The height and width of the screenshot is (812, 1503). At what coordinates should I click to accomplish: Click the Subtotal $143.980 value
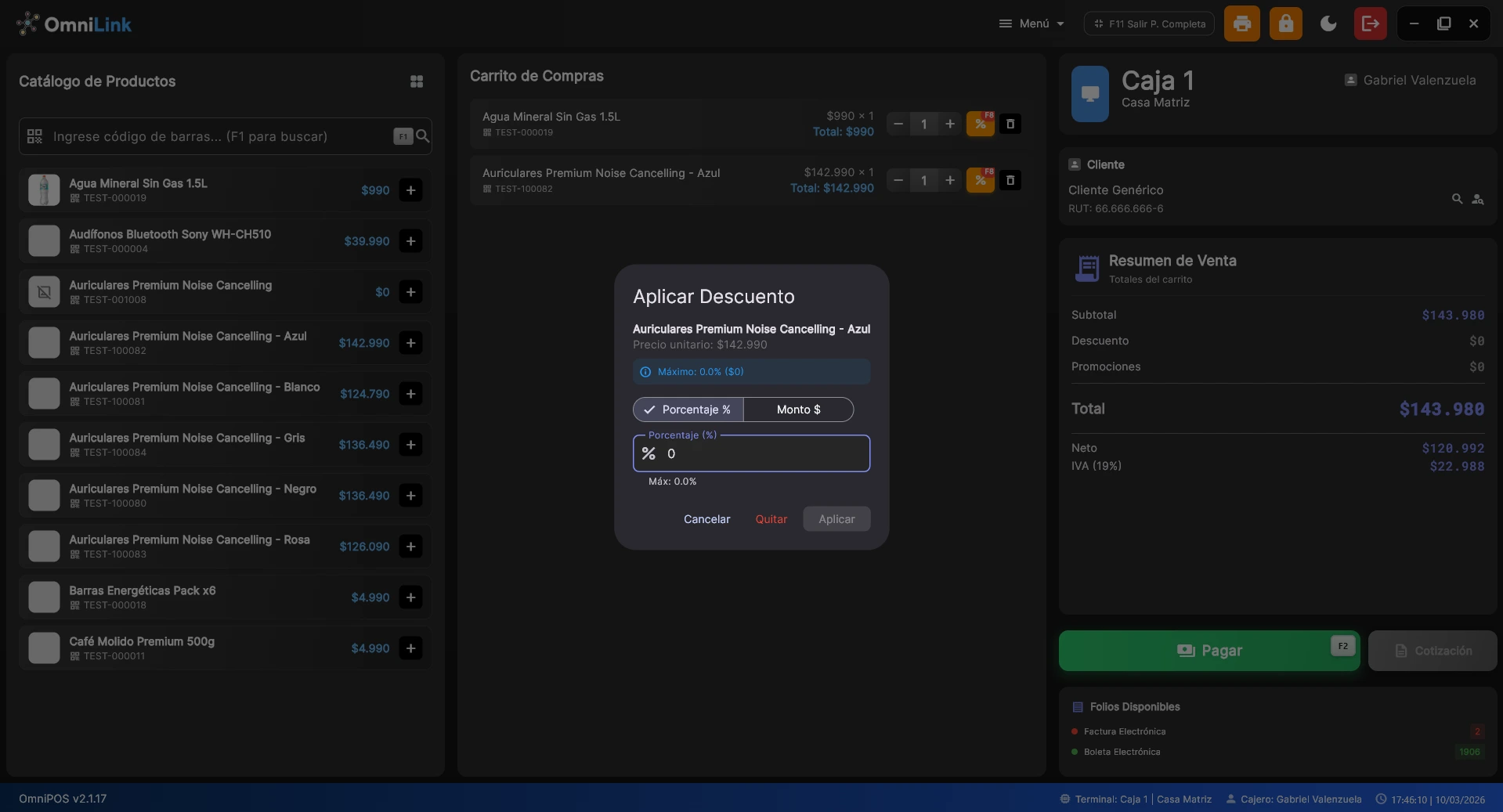click(1453, 315)
